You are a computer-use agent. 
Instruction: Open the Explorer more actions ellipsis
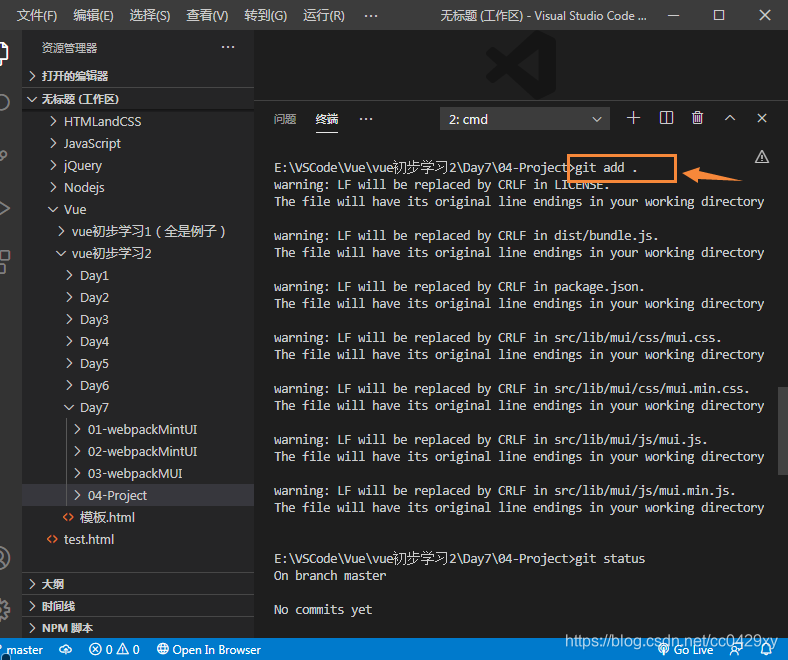[x=228, y=47]
